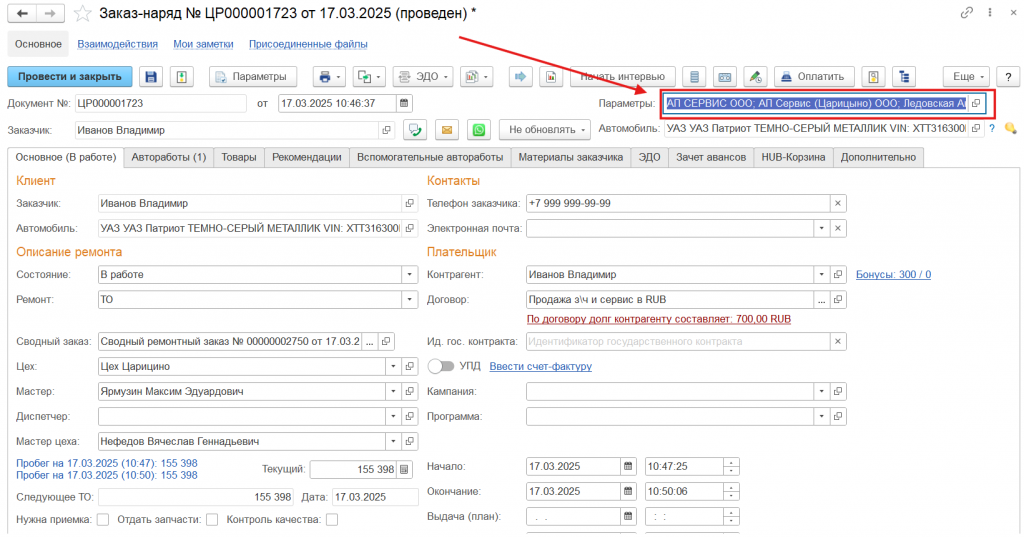Viewport: 1024px width, 538px height.
Task: Open the "Товары" tab
Action: tap(238, 157)
